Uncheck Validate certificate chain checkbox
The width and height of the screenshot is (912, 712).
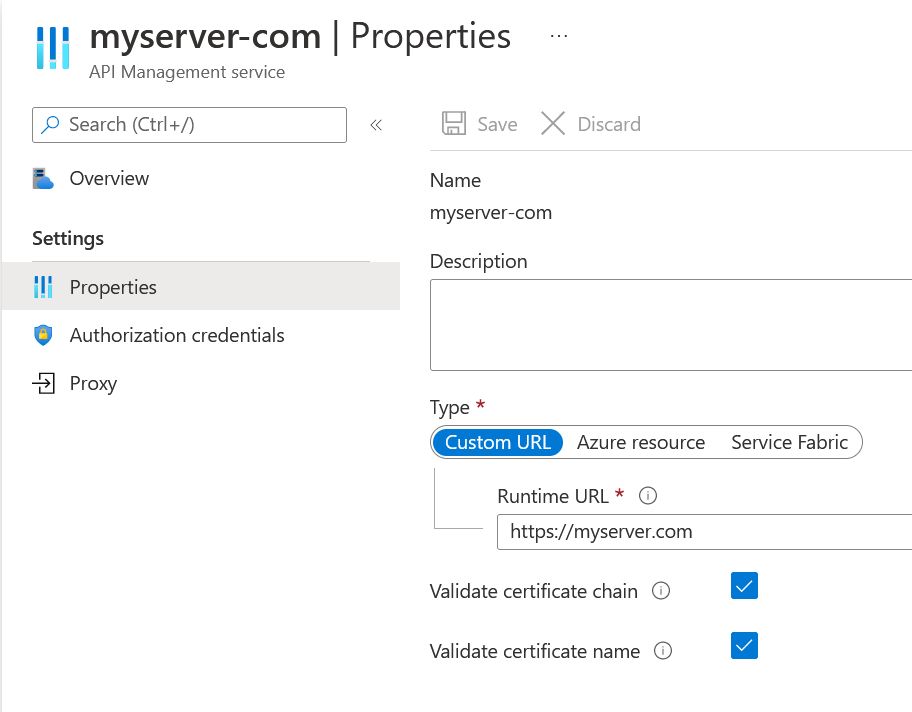(x=744, y=586)
